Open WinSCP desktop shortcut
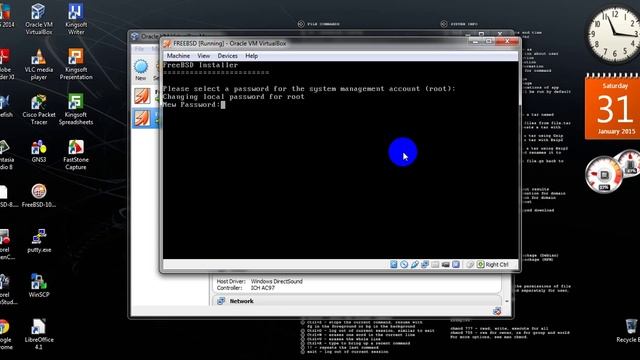Image resolution: width=640 pixels, height=360 pixels. click(x=39, y=285)
